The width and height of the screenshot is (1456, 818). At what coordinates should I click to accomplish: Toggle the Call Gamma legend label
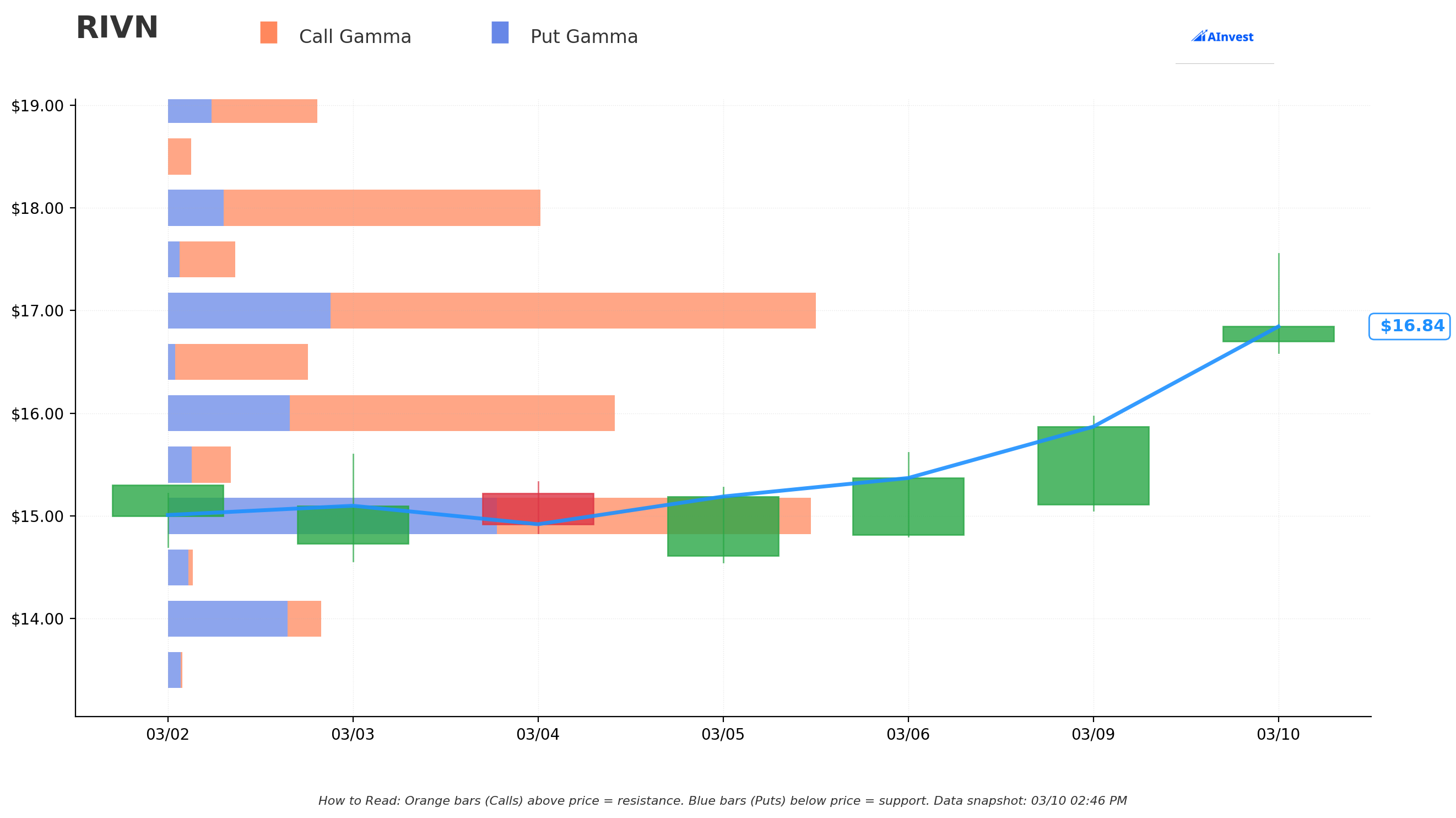pyautogui.click(x=355, y=37)
